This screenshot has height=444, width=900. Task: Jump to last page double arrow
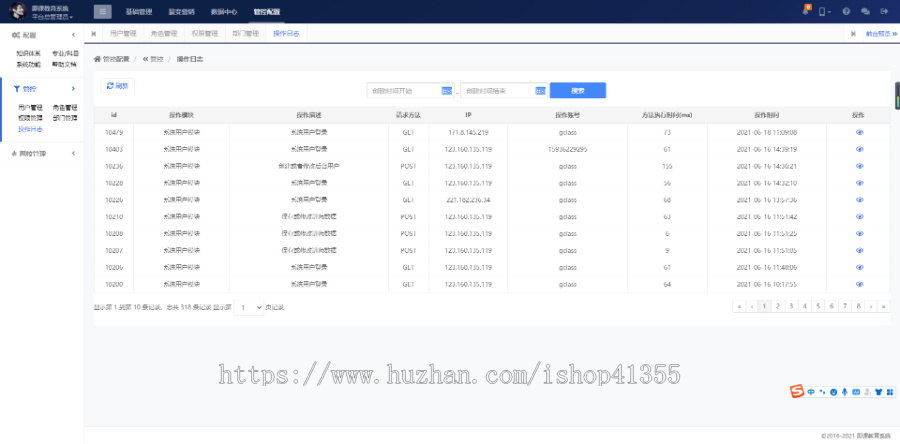[884, 306]
